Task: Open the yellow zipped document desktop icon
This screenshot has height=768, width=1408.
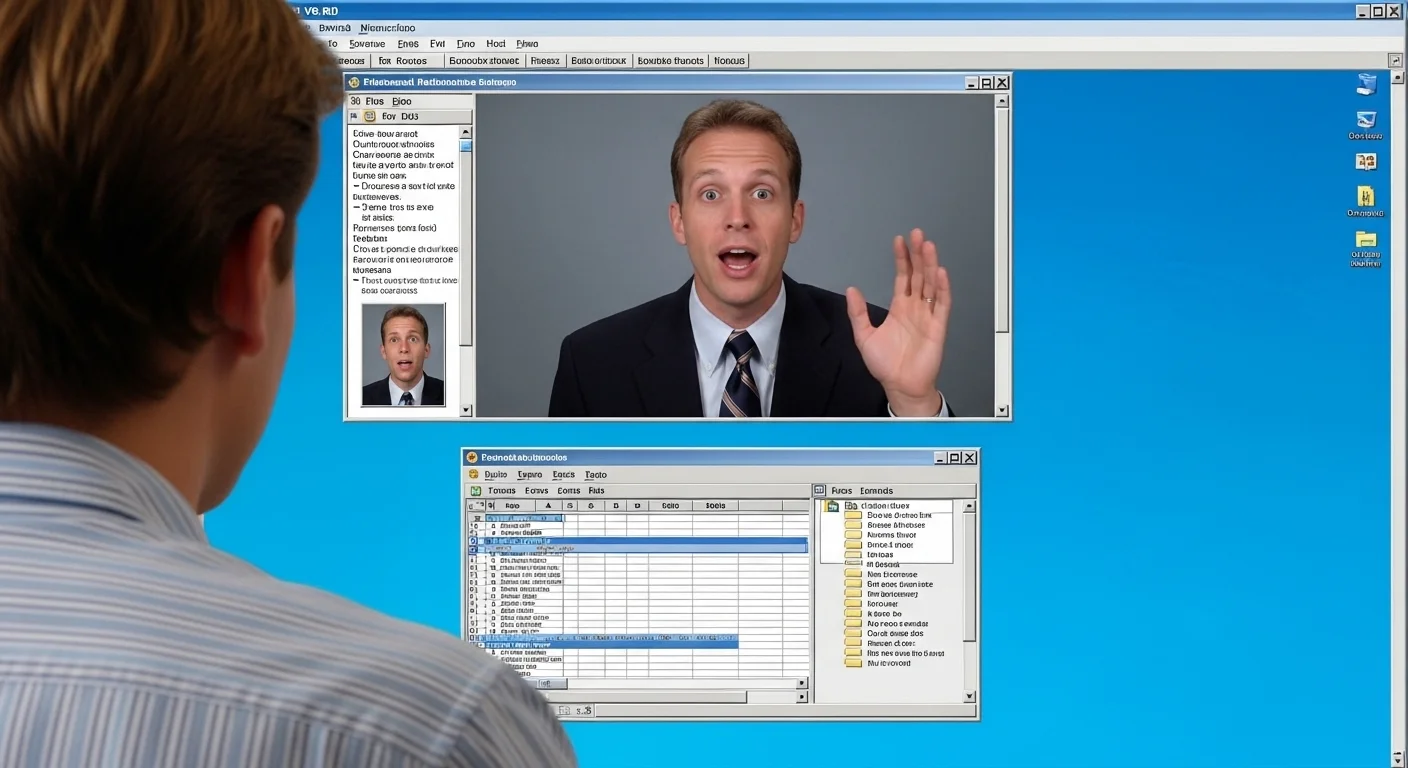Action: click(1365, 196)
